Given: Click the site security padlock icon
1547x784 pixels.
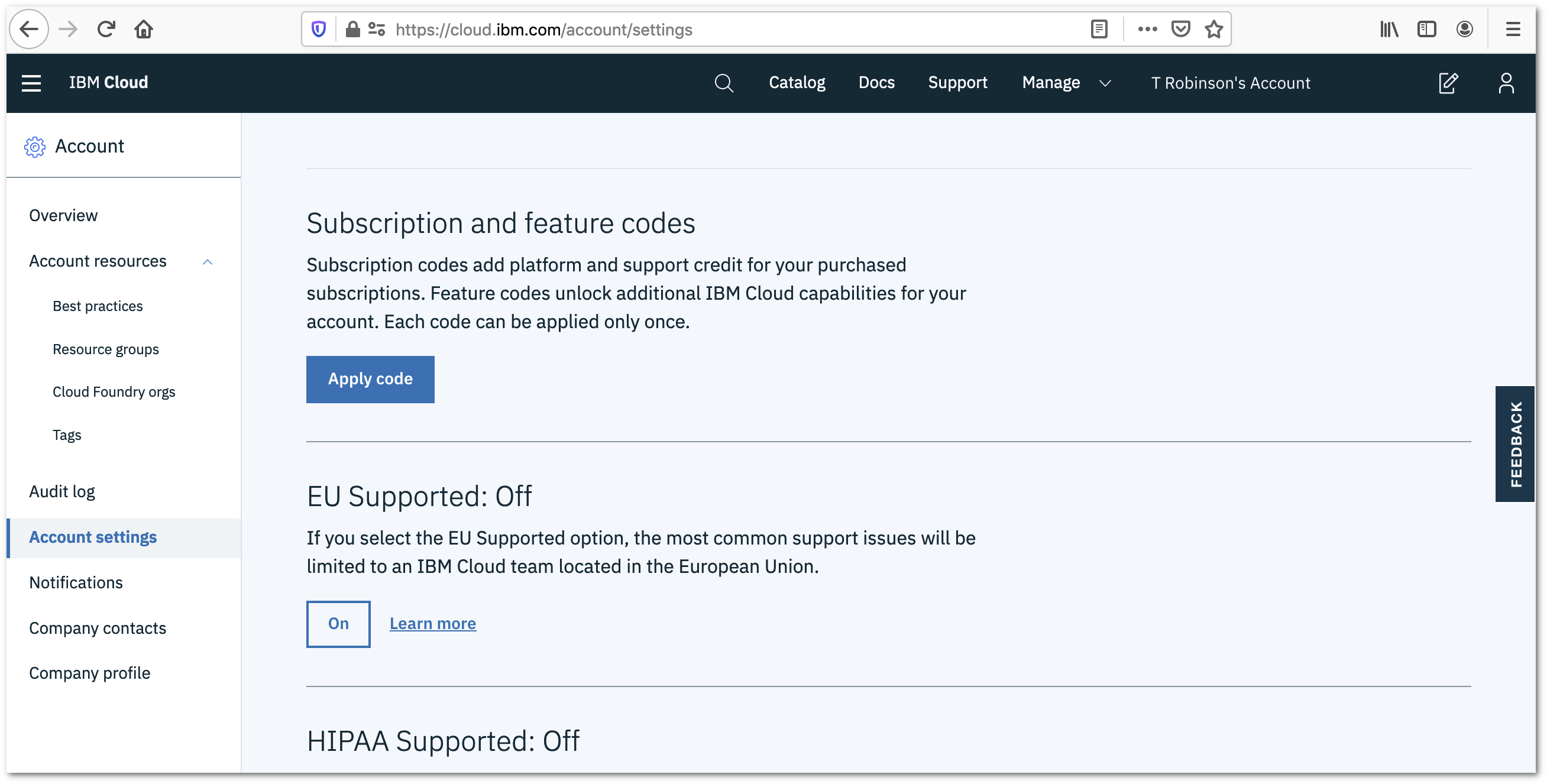Looking at the screenshot, I should (x=353, y=29).
